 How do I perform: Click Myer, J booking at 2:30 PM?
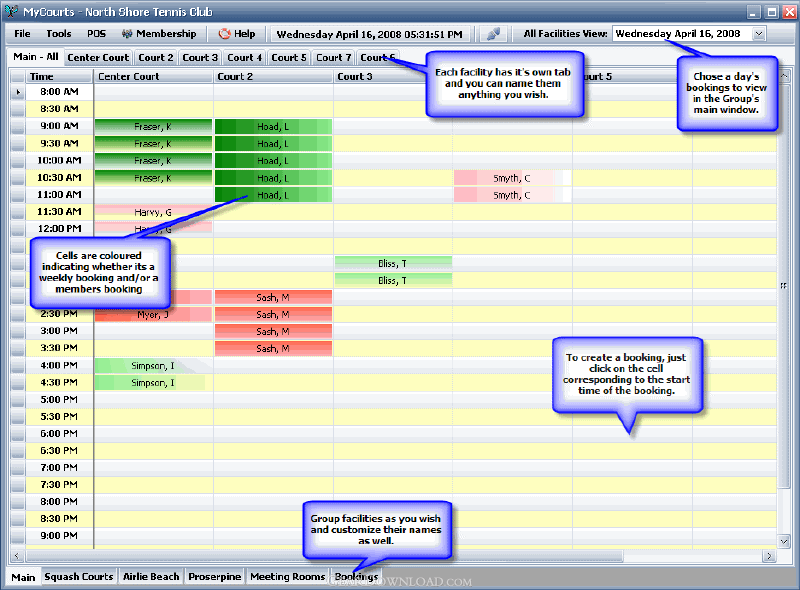[153, 314]
